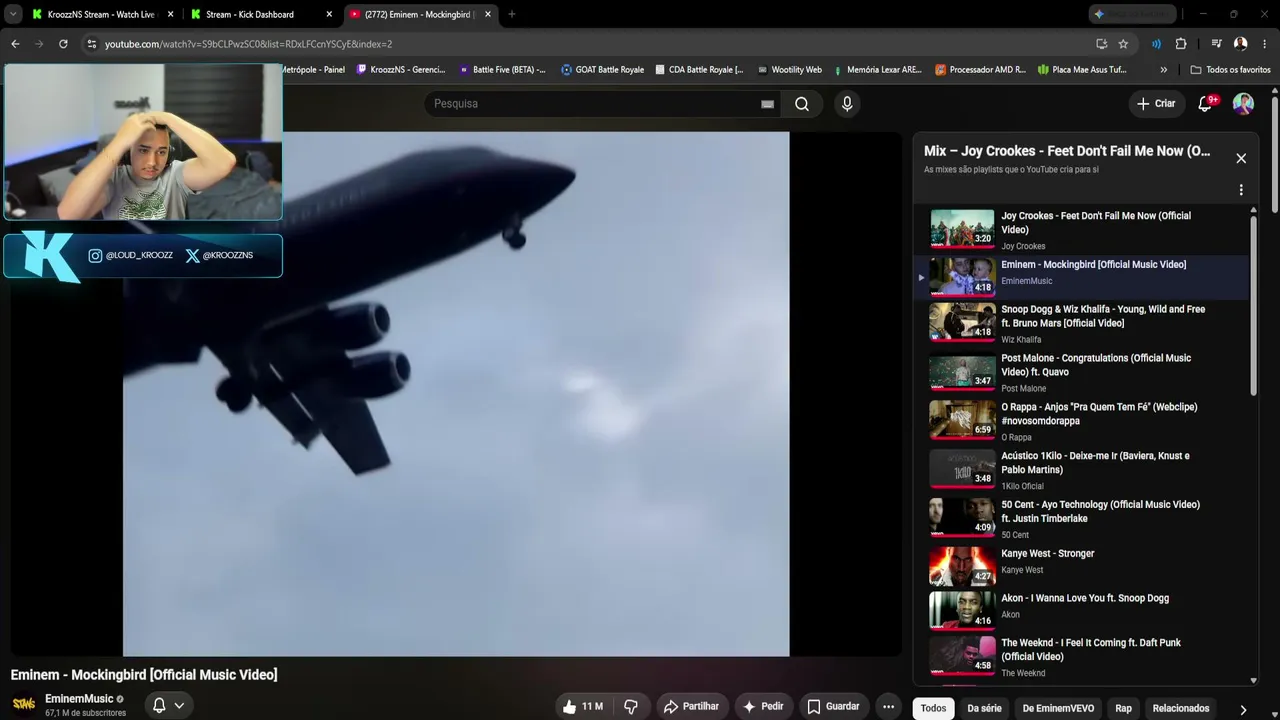Bookmark this page with the star icon

[x=1123, y=44]
